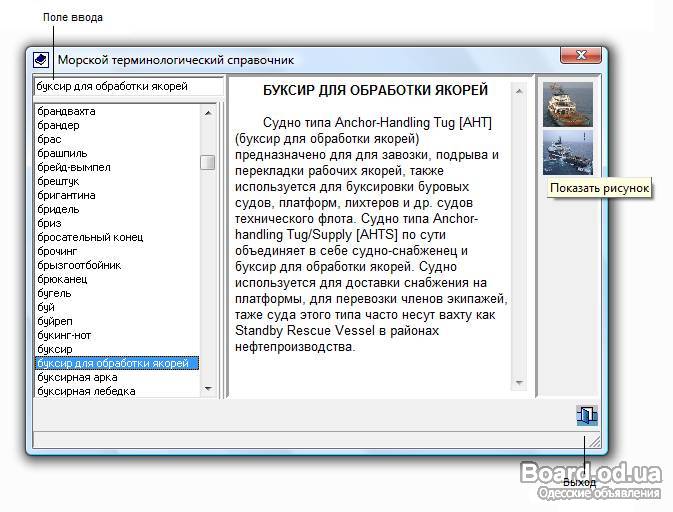Open the first ship picture thumbnail
Image resolution: width=673 pixels, height=512 pixels.
(567, 104)
